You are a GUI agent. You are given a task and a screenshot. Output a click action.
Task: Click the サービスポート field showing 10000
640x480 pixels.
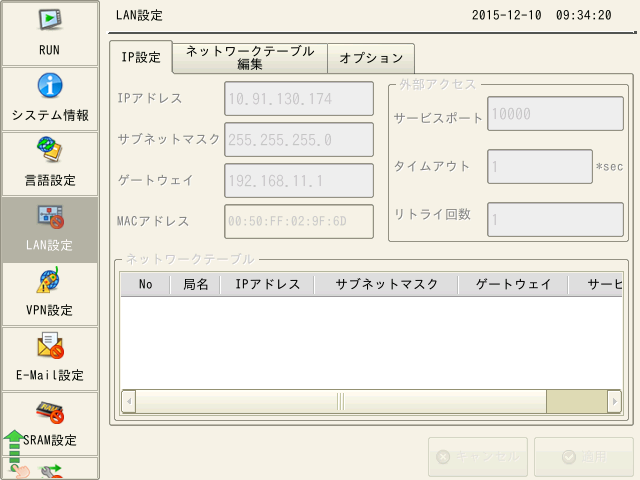pos(555,115)
